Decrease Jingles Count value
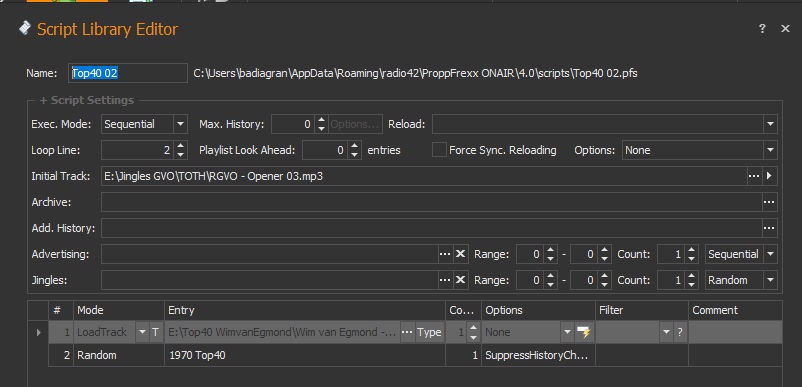Screen dimensions: 802x387 [692, 284]
